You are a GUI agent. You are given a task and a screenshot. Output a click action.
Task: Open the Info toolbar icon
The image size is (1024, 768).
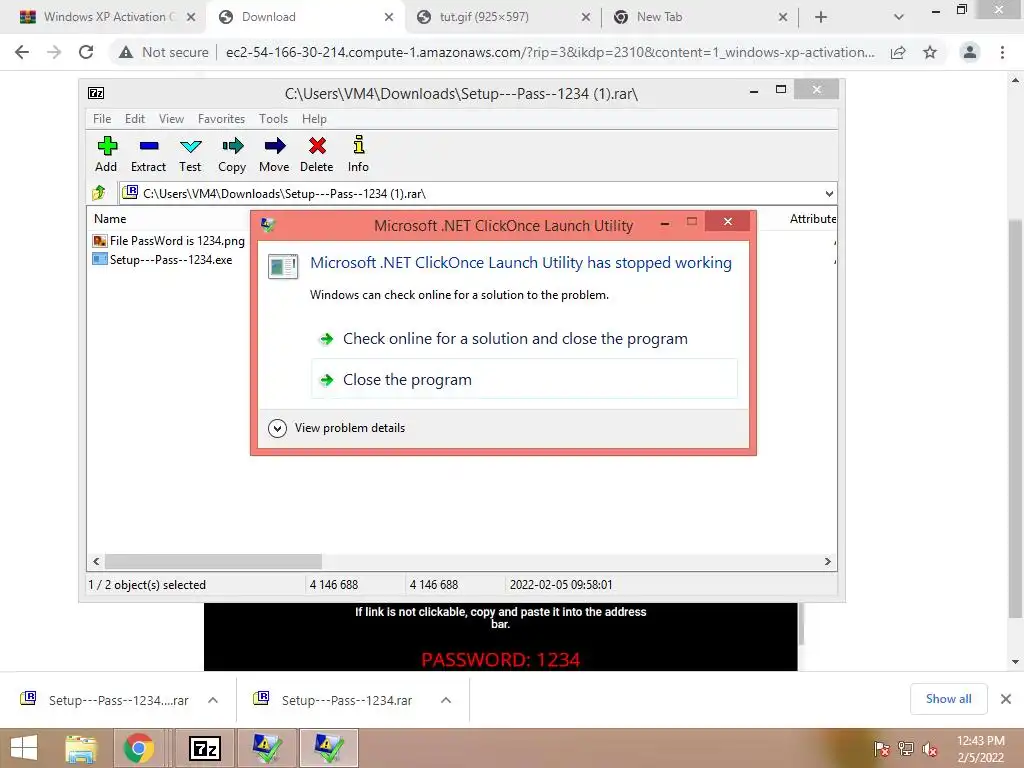click(x=359, y=144)
